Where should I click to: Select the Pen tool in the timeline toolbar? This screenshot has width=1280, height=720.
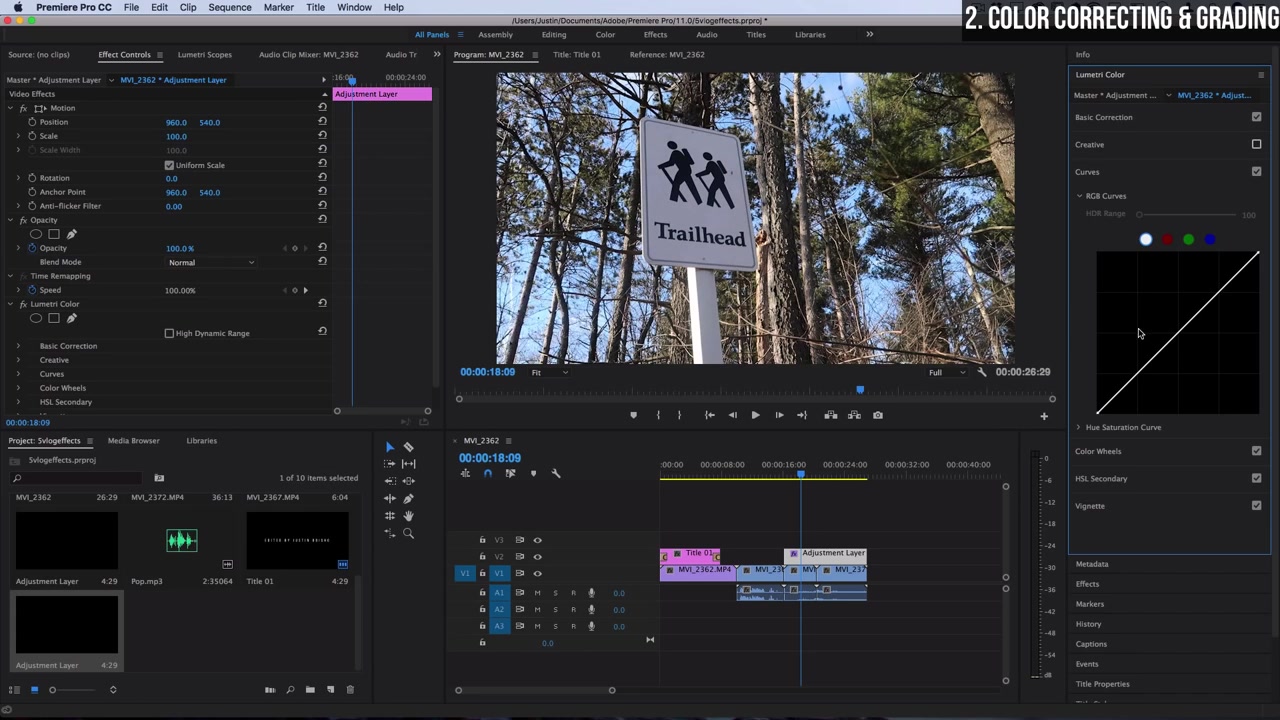[x=408, y=498]
